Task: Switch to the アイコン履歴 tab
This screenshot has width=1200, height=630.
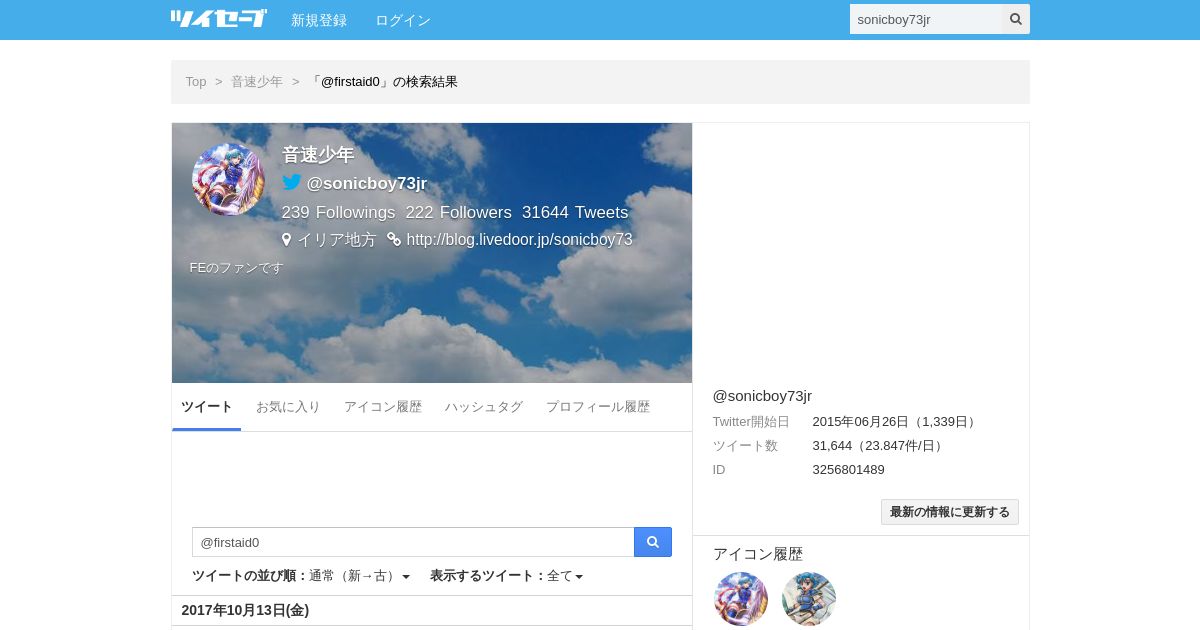Action: coord(383,407)
